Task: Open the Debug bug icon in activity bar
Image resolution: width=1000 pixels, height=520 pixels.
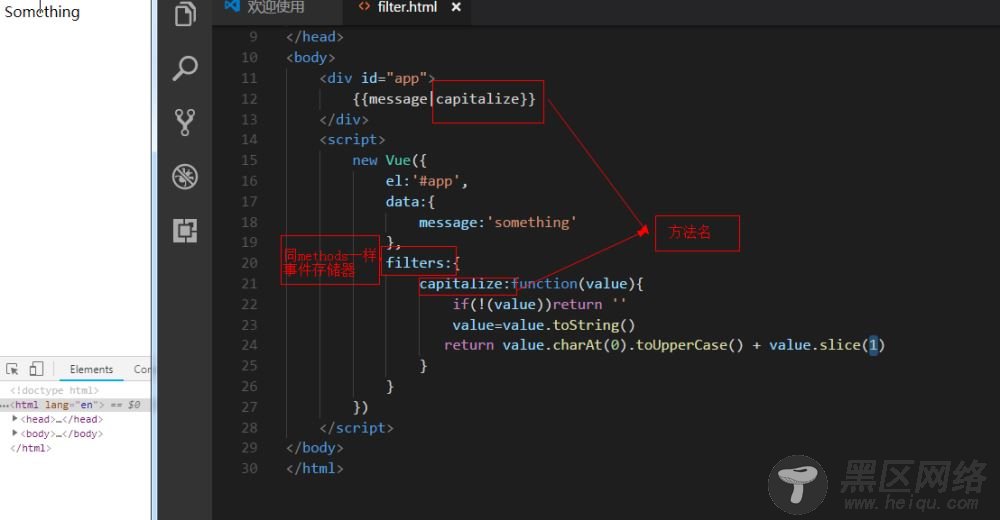Action: click(x=185, y=177)
